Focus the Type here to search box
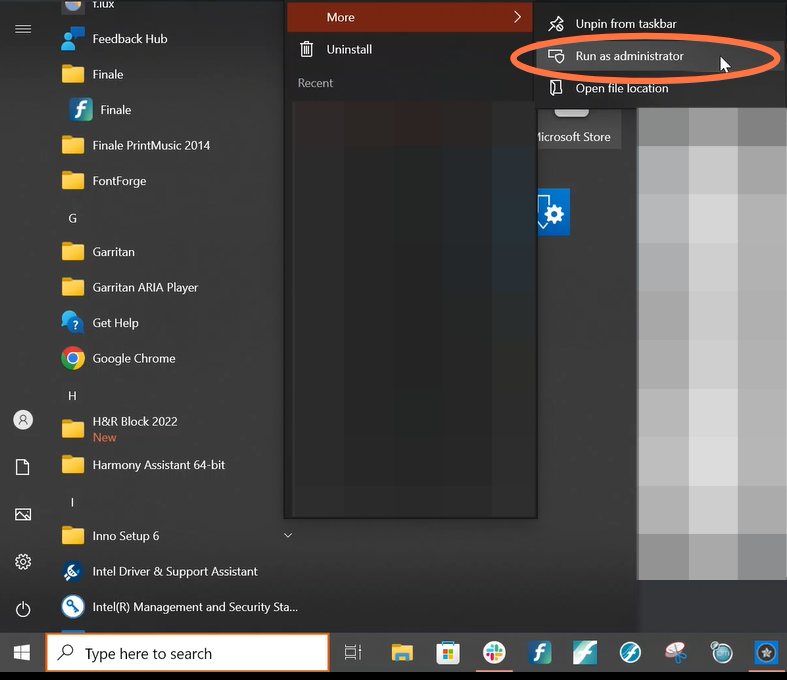 pyautogui.click(x=187, y=653)
